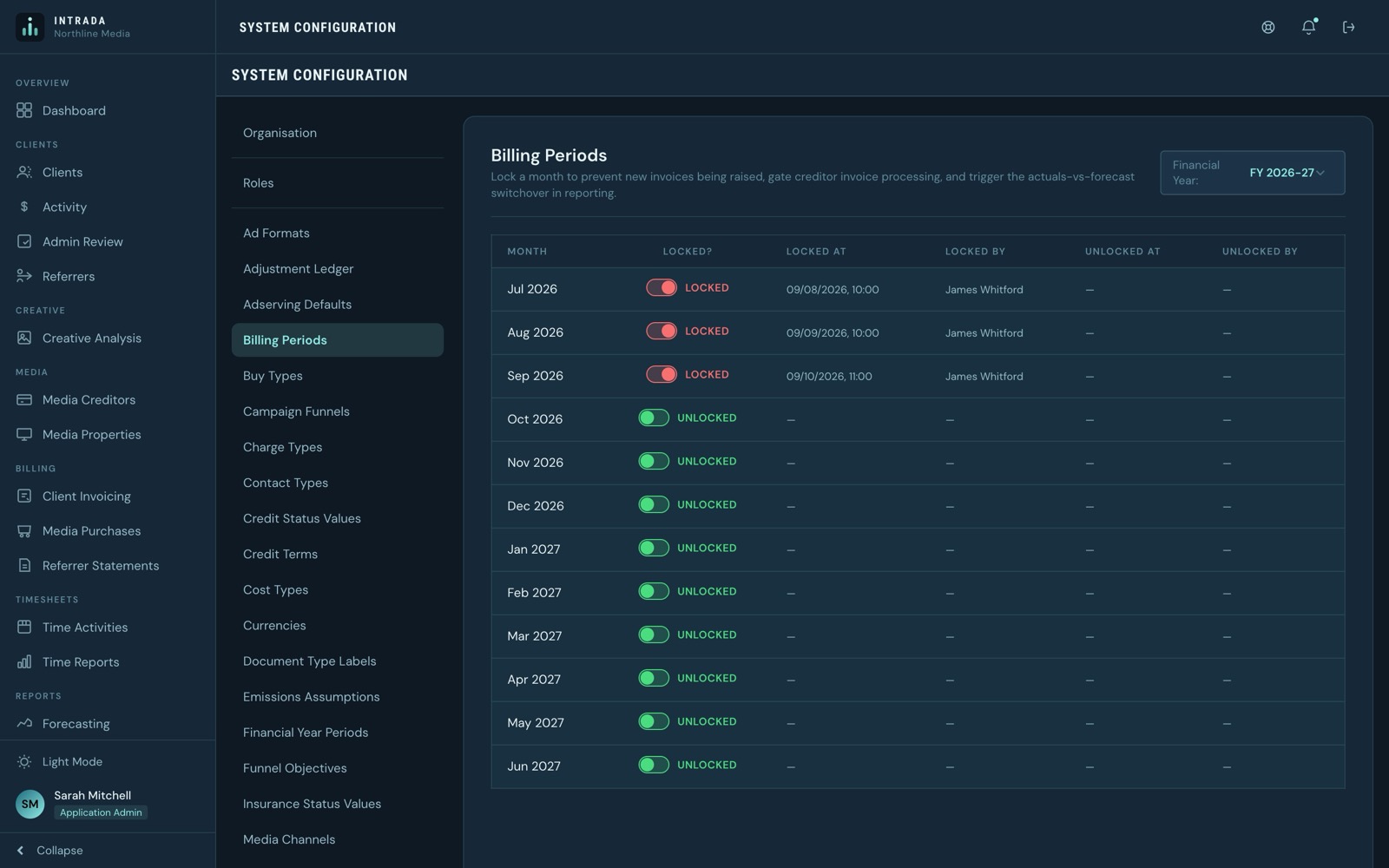
Task: Click the Client Invoicing icon
Action: pos(24,496)
